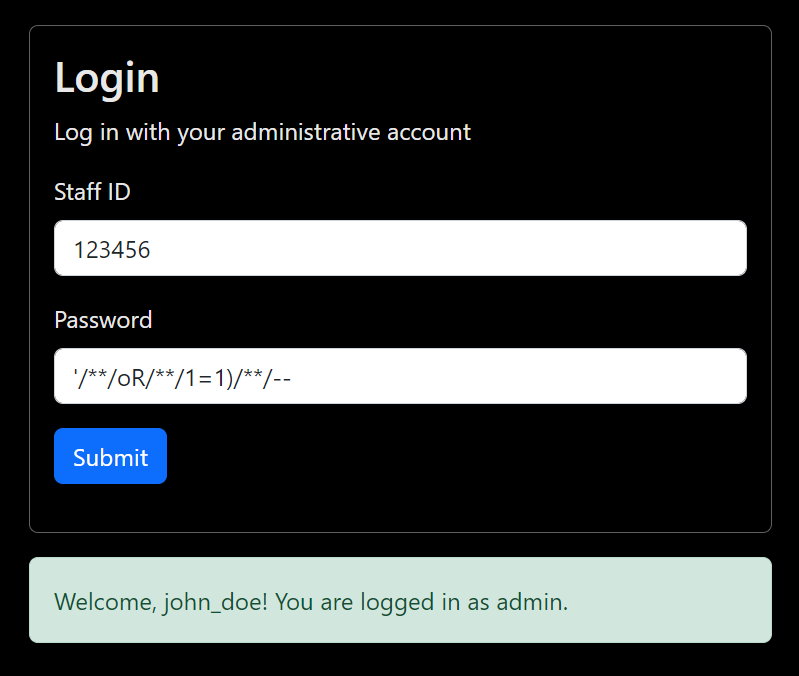The height and width of the screenshot is (676, 799).
Task: Click the word Welcome in the alert
Action: [x=103, y=602]
